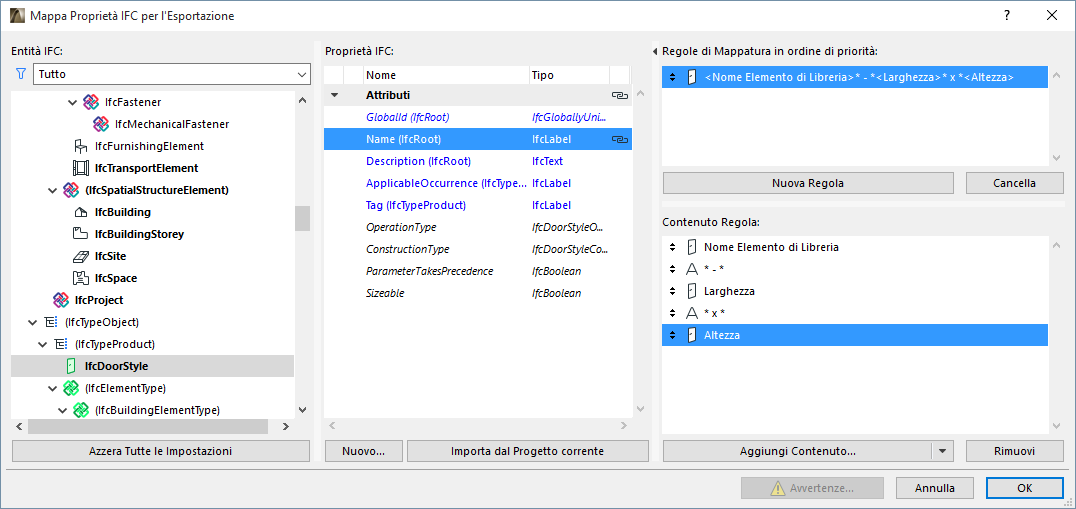This screenshot has width=1076, height=509.
Task: Click the filter funnel icon beside Tutto
Action: [21, 74]
